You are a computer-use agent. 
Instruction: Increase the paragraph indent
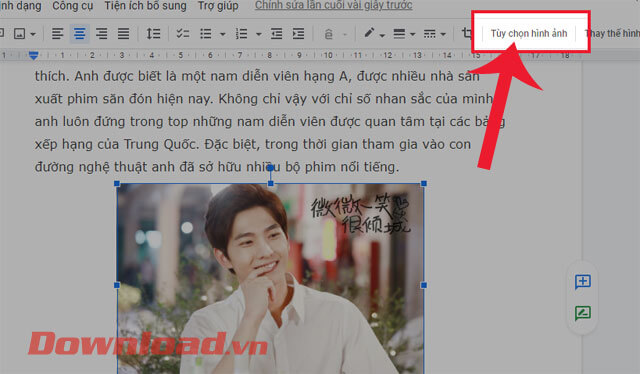coord(298,33)
